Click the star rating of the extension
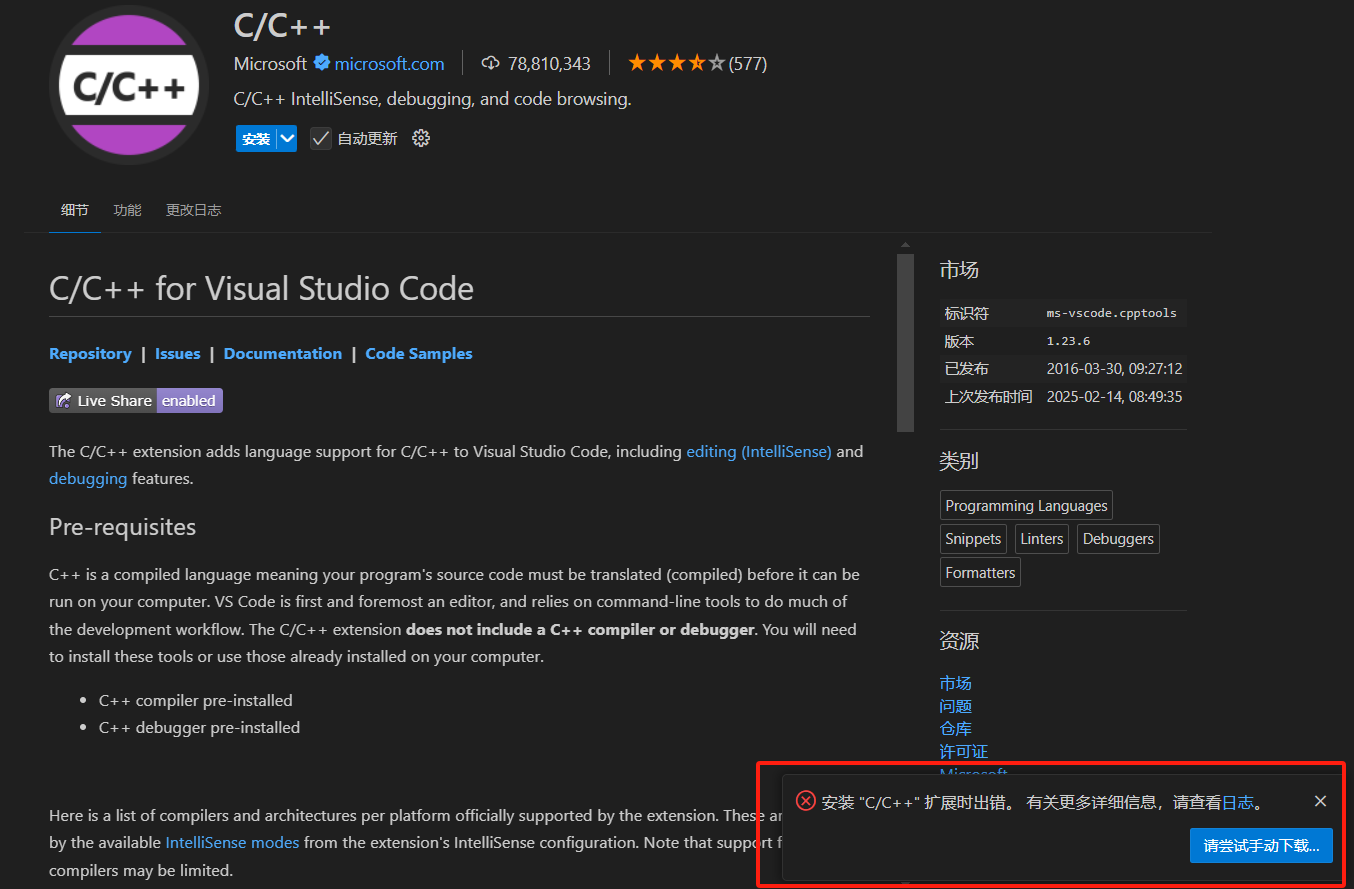Viewport: 1354px width, 889px height. tap(676, 63)
